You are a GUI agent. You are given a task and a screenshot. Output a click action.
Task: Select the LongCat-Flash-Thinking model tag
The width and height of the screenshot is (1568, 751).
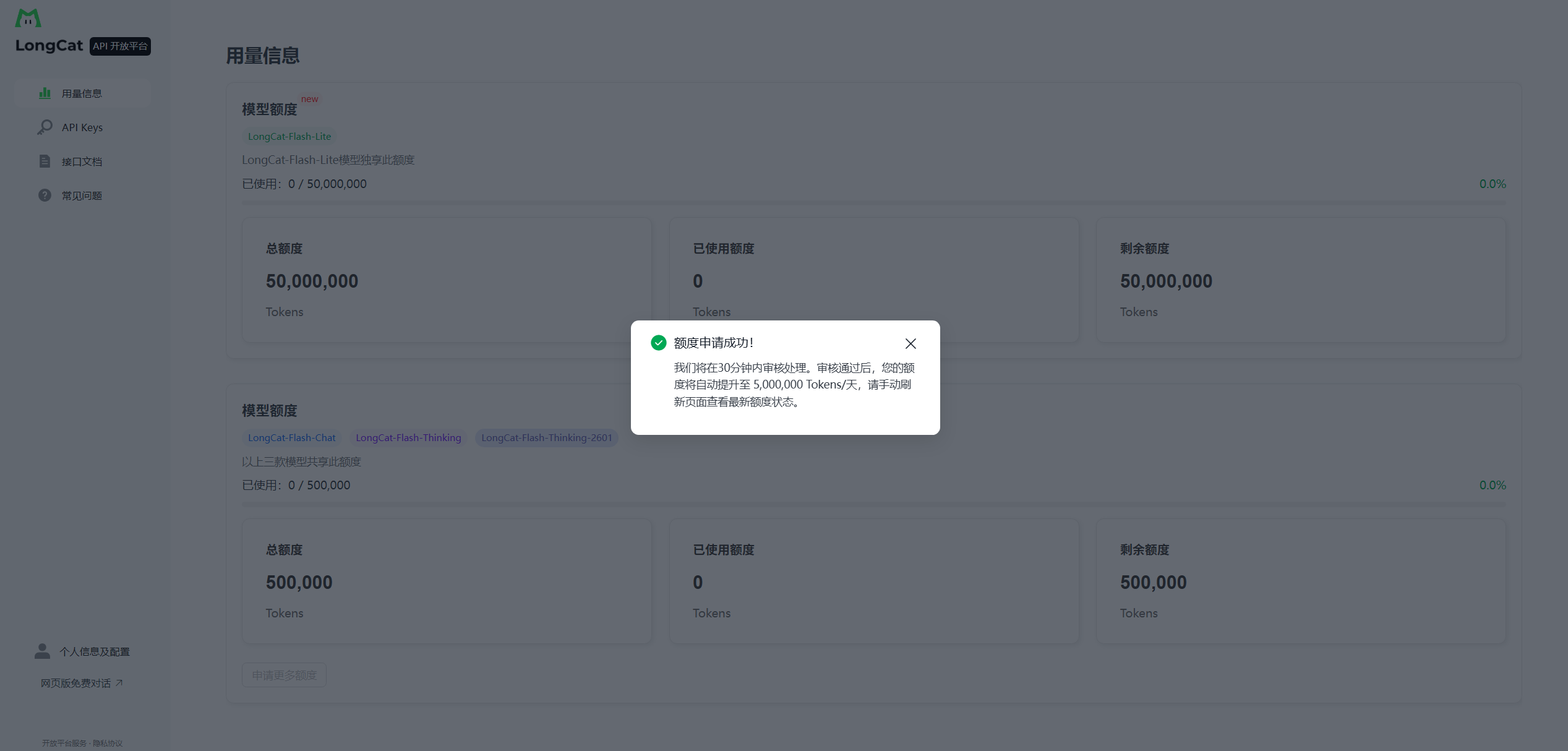click(x=408, y=437)
